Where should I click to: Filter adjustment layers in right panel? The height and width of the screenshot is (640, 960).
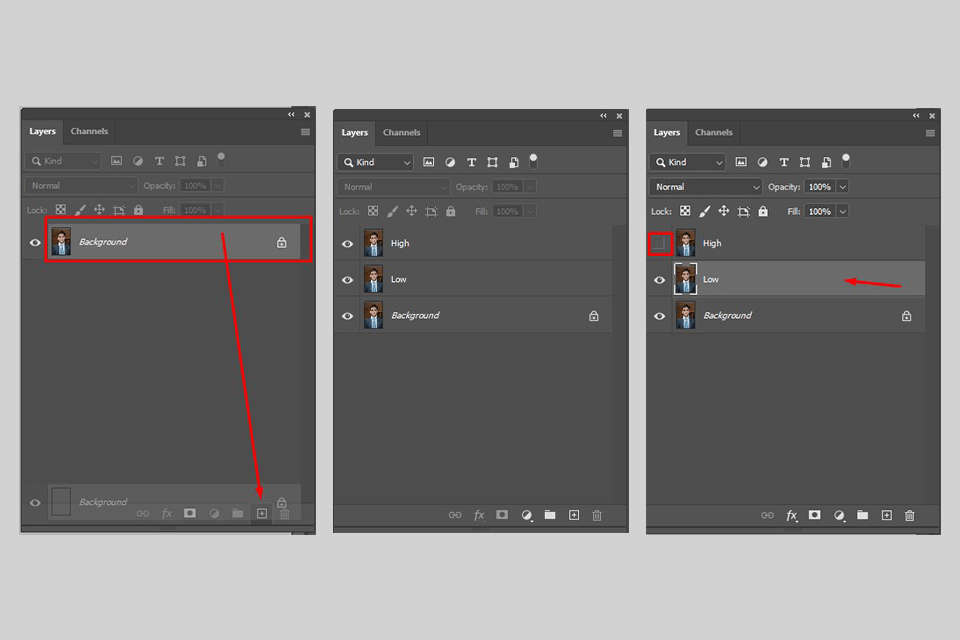762,162
